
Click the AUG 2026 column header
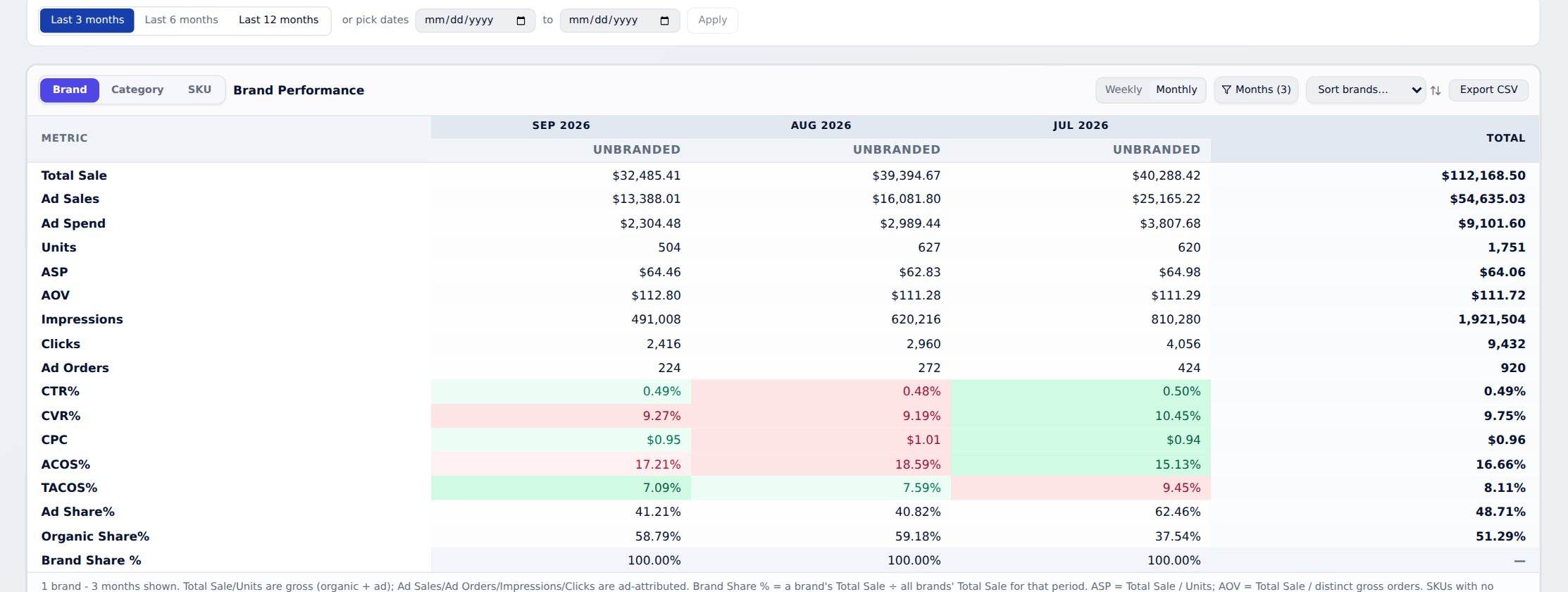point(821,126)
